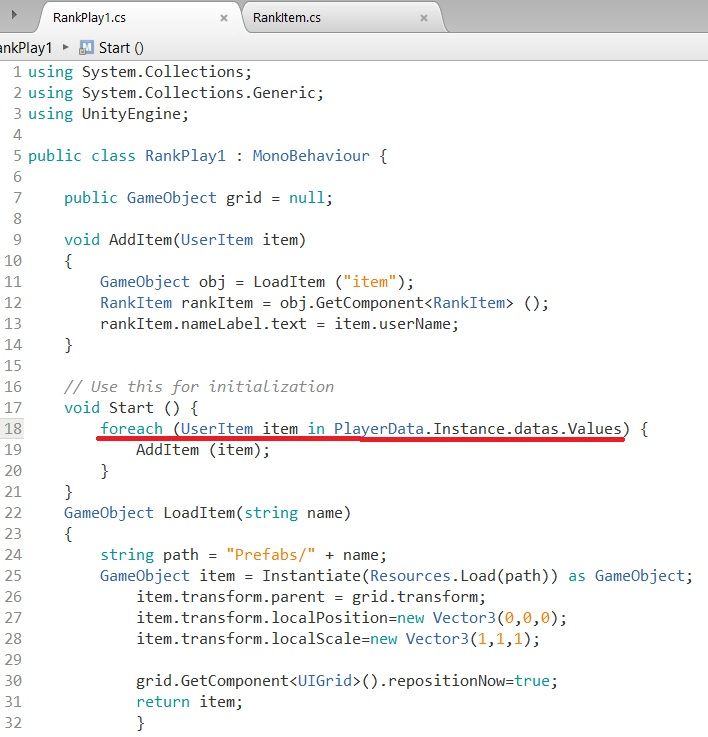Click the string "Prefabs/" on line 24
Image resolution: width=708 pixels, height=737 pixels.
coord(271,555)
